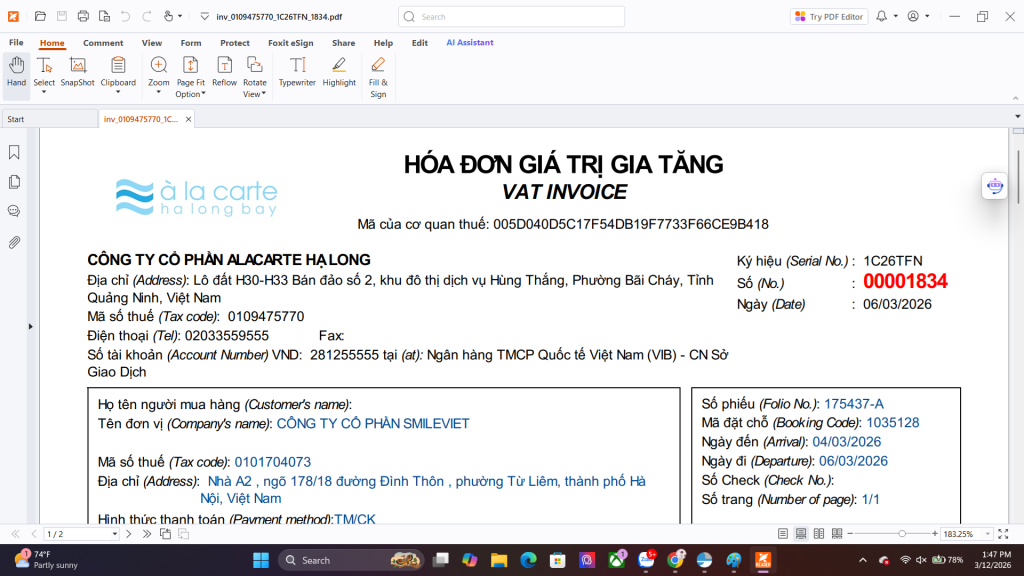Activate the Typewriter tool
Image resolution: width=1024 pixels, height=576 pixels.
(x=297, y=71)
